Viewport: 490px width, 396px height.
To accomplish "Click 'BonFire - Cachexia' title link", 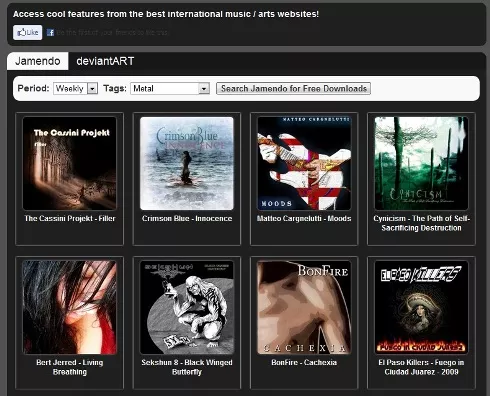I will click(x=304, y=362).
